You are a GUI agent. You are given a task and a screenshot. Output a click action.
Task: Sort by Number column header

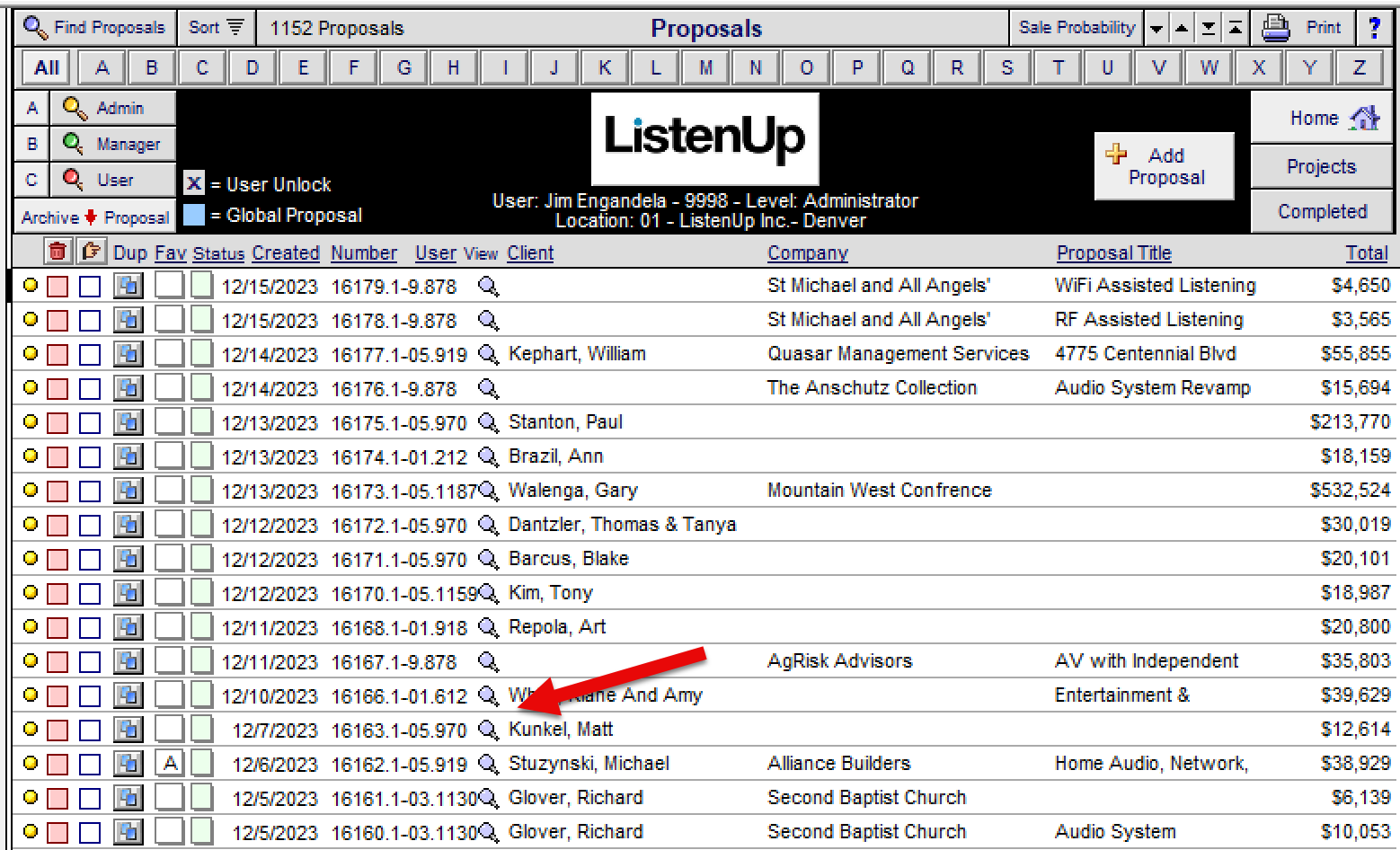point(364,253)
